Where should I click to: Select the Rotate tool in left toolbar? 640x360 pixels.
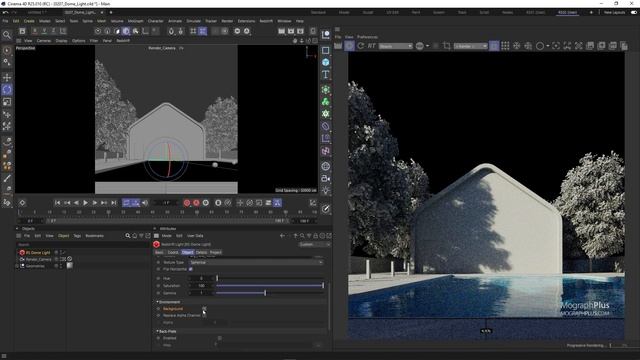point(7,89)
